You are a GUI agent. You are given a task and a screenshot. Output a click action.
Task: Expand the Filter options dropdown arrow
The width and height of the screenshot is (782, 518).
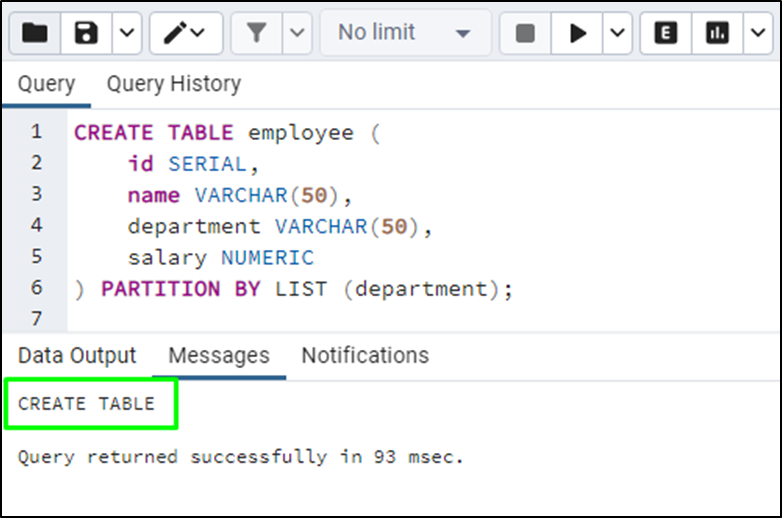coord(297,33)
